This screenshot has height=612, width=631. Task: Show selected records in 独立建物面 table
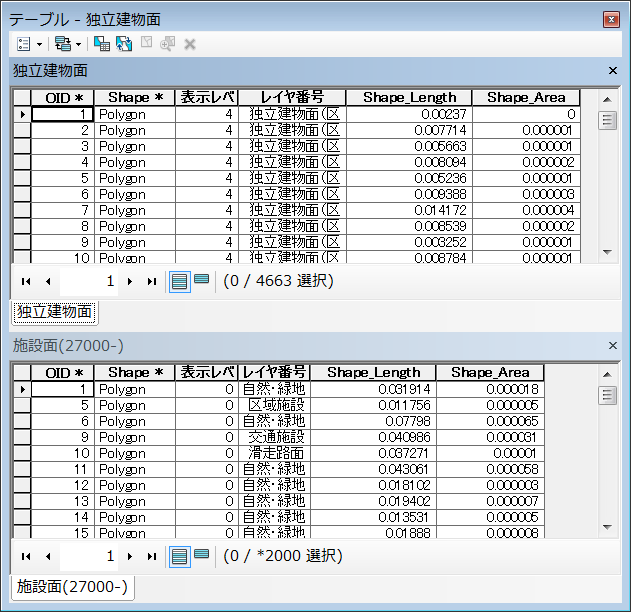tap(202, 279)
